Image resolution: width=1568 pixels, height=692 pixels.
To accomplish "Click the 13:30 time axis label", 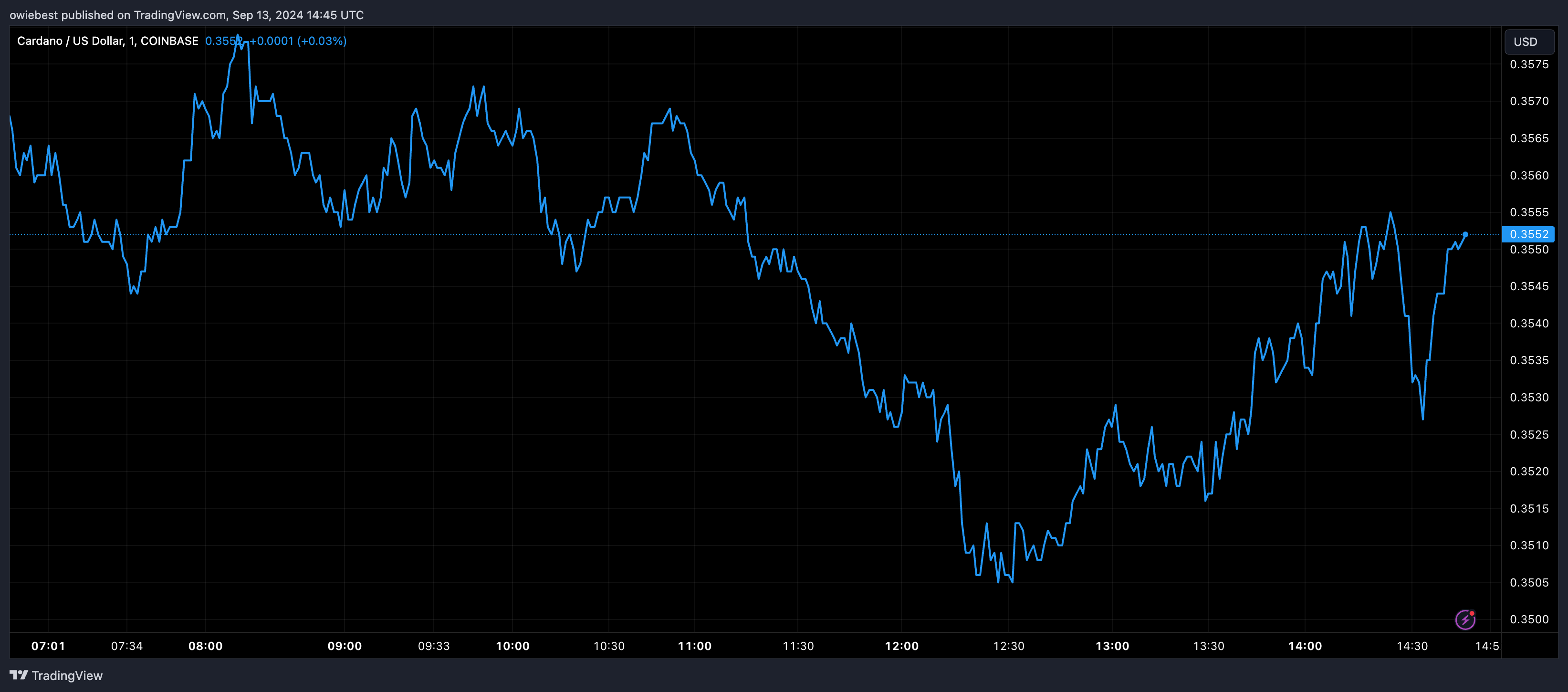I will pyautogui.click(x=1208, y=646).
